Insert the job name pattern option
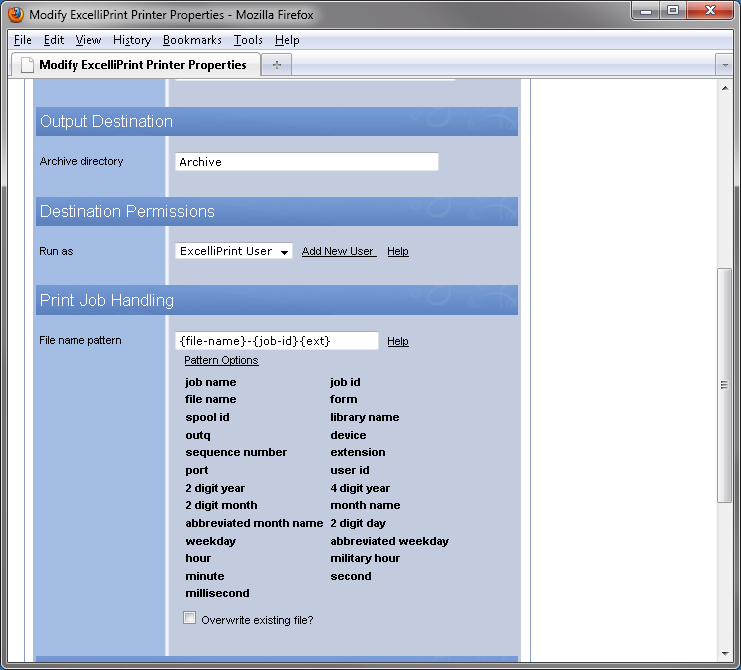The width and height of the screenshot is (741, 670). (211, 382)
